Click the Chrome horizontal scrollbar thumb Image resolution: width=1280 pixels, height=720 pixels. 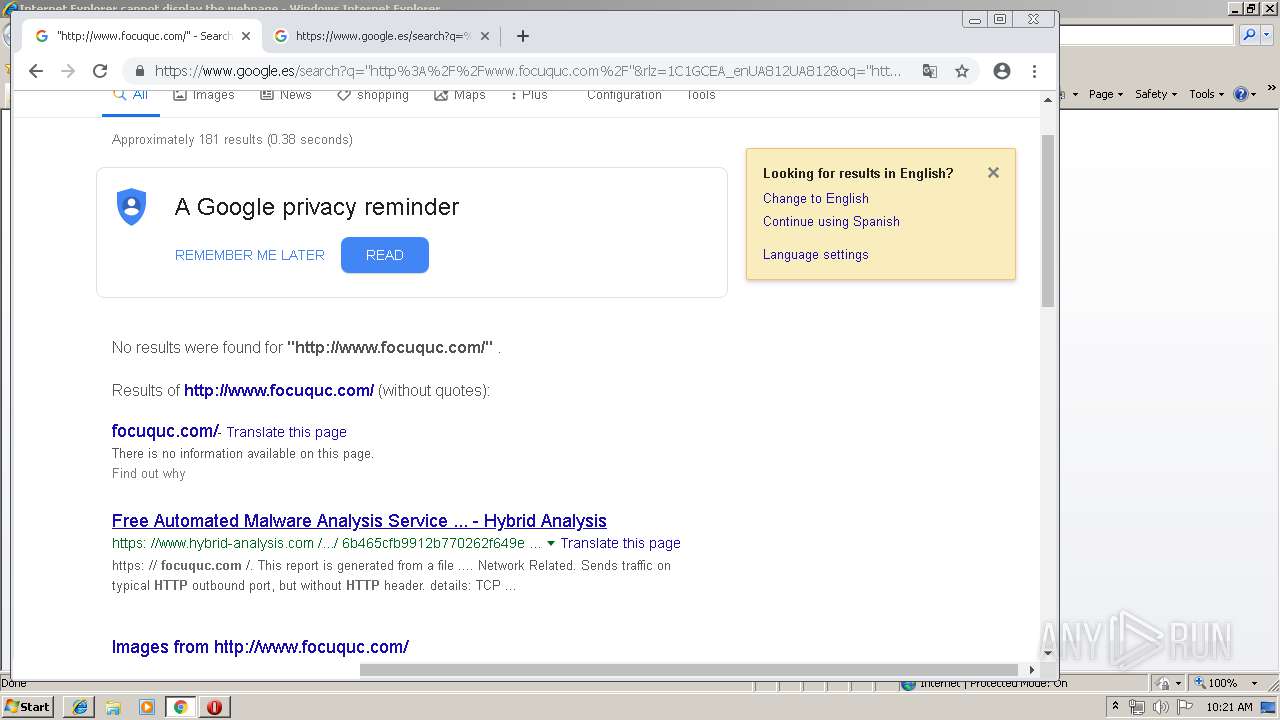pyautogui.click(x=688, y=670)
